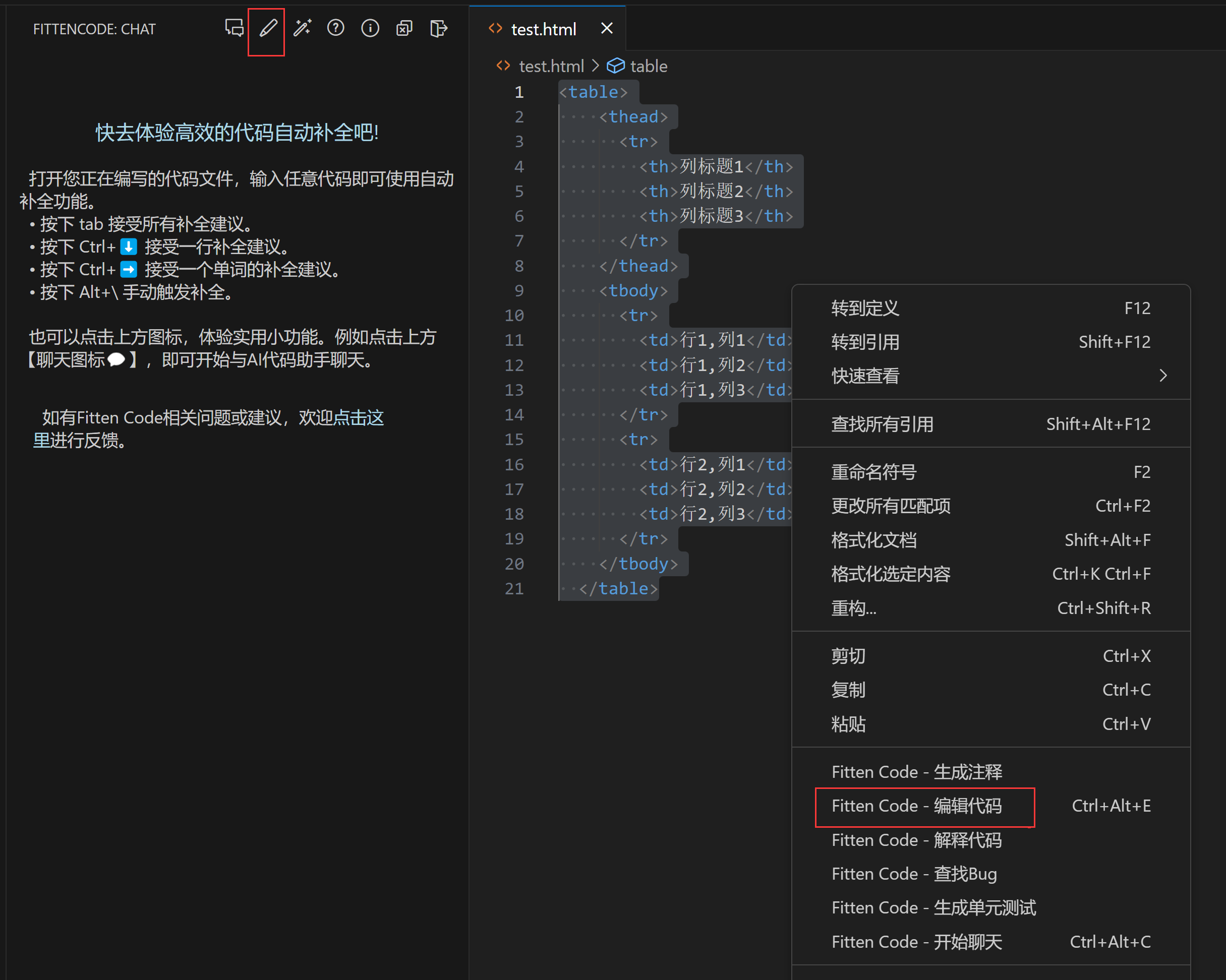Open the table breadcrumb dropdown
This screenshot has height=980, width=1226.
pos(650,66)
